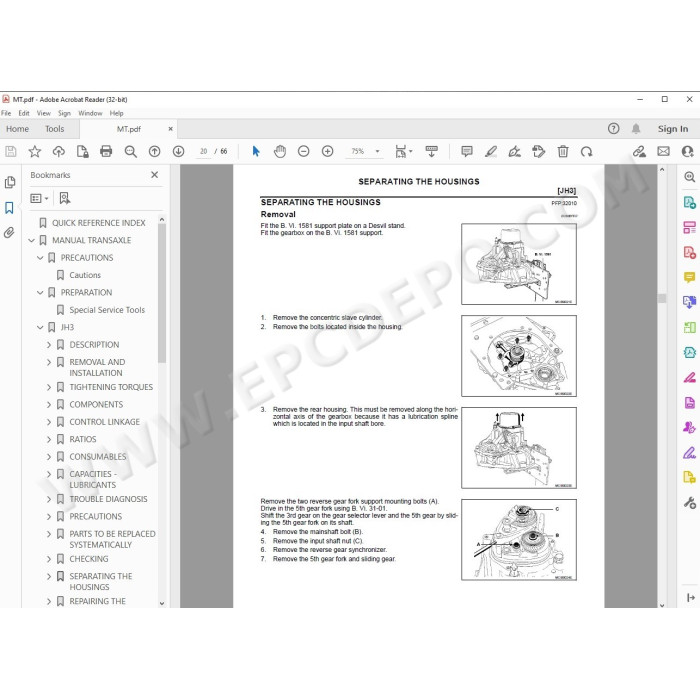Send file by email icon
700x700 pixels.
pyautogui.click(x=663, y=151)
